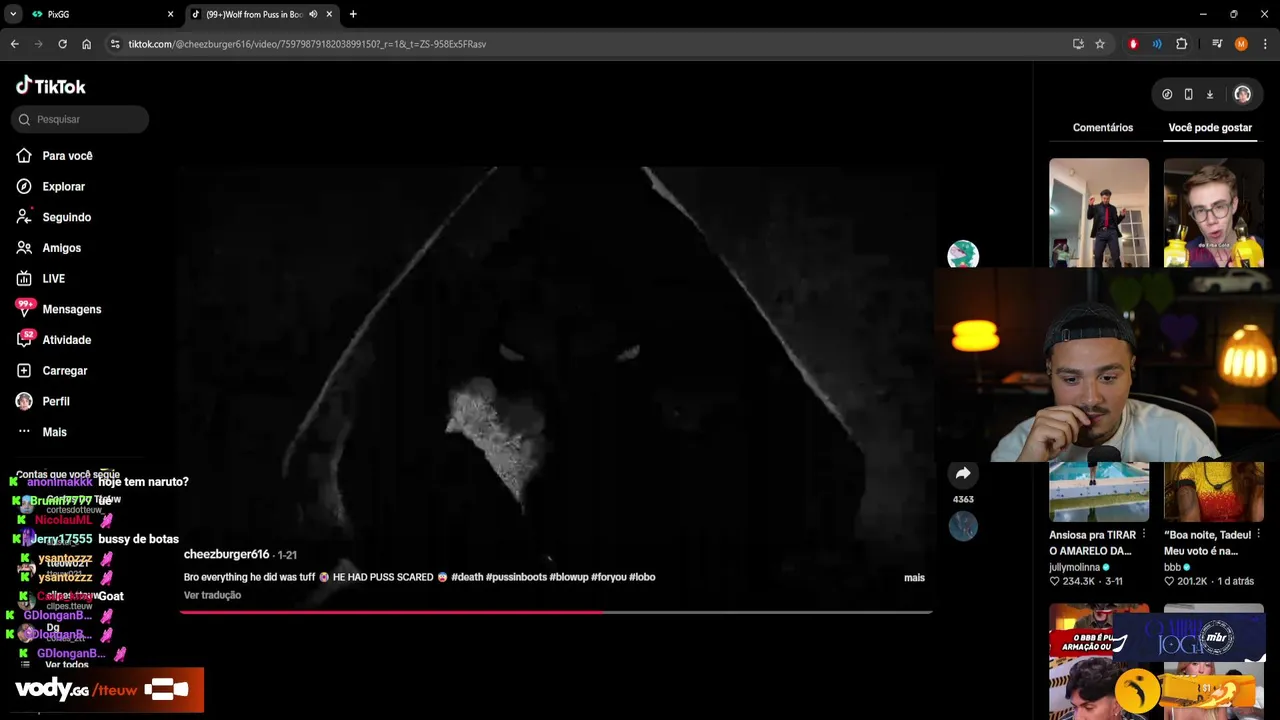Open the creator avatar beside the video
The height and width of the screenshot is (720, 1280).
963,254
